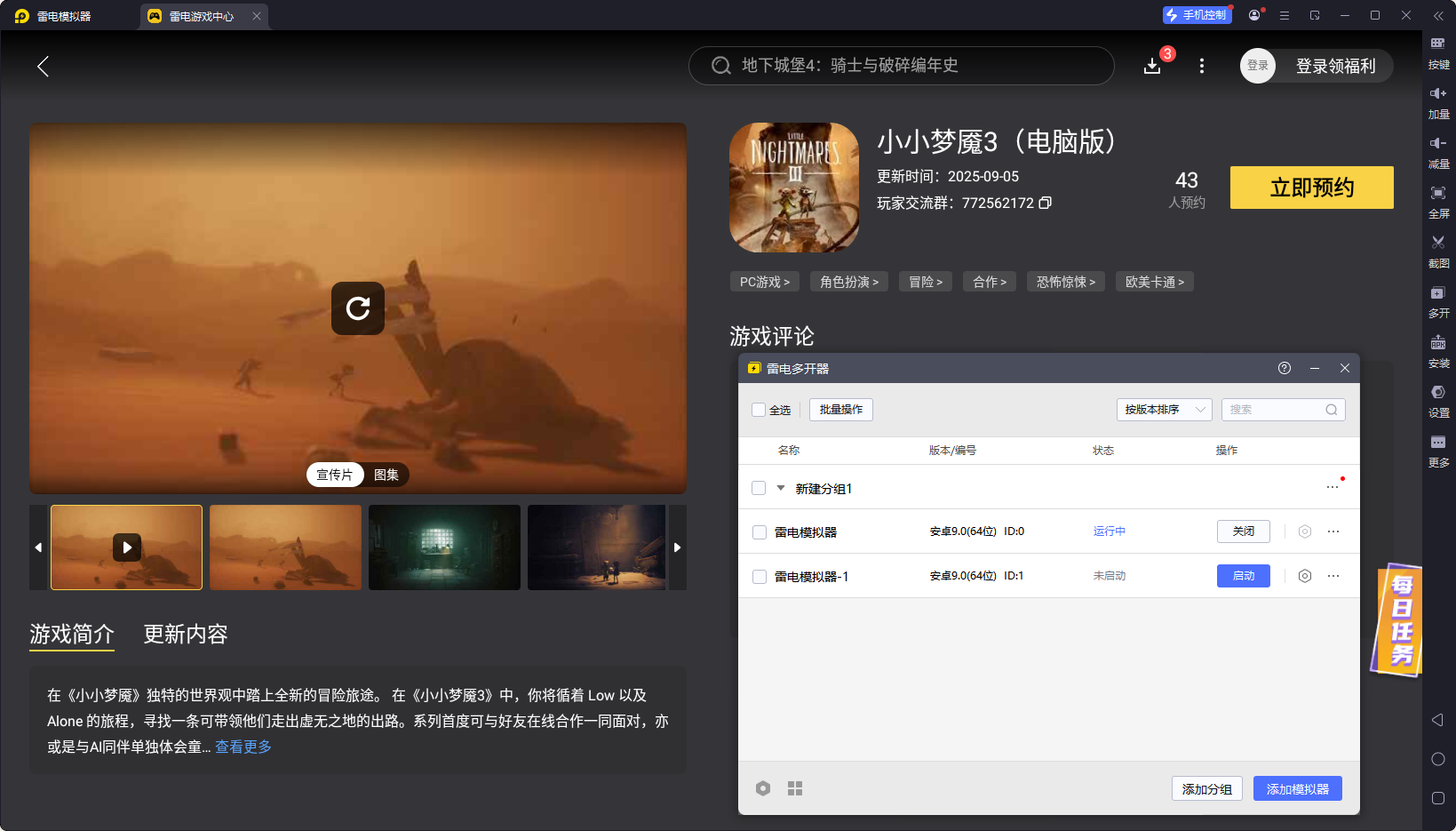The width and height of the screenshot is (1456, 831).
Task: Collapse the 新建分组1 group
Action: click(x=781, y=488)
